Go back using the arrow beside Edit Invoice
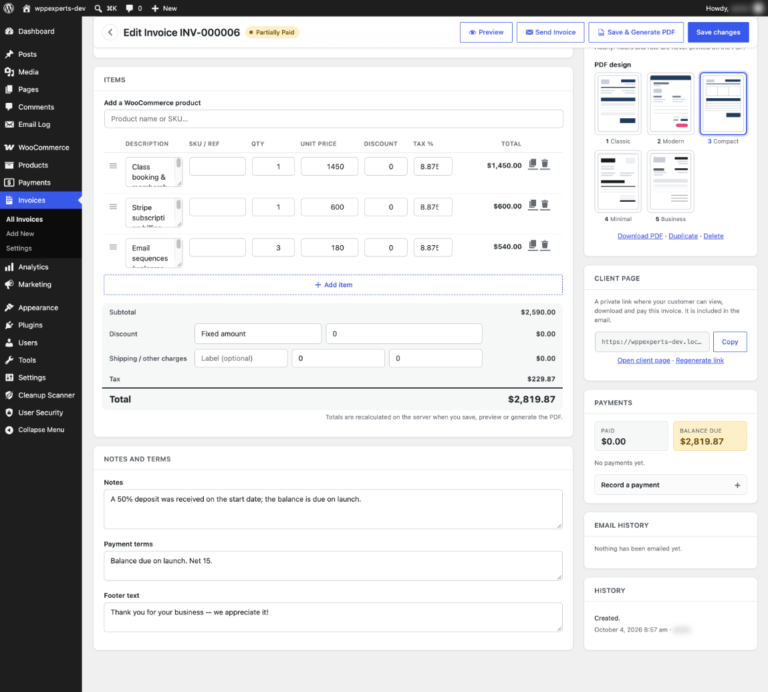The image size is (768, 692). [110, 32]
